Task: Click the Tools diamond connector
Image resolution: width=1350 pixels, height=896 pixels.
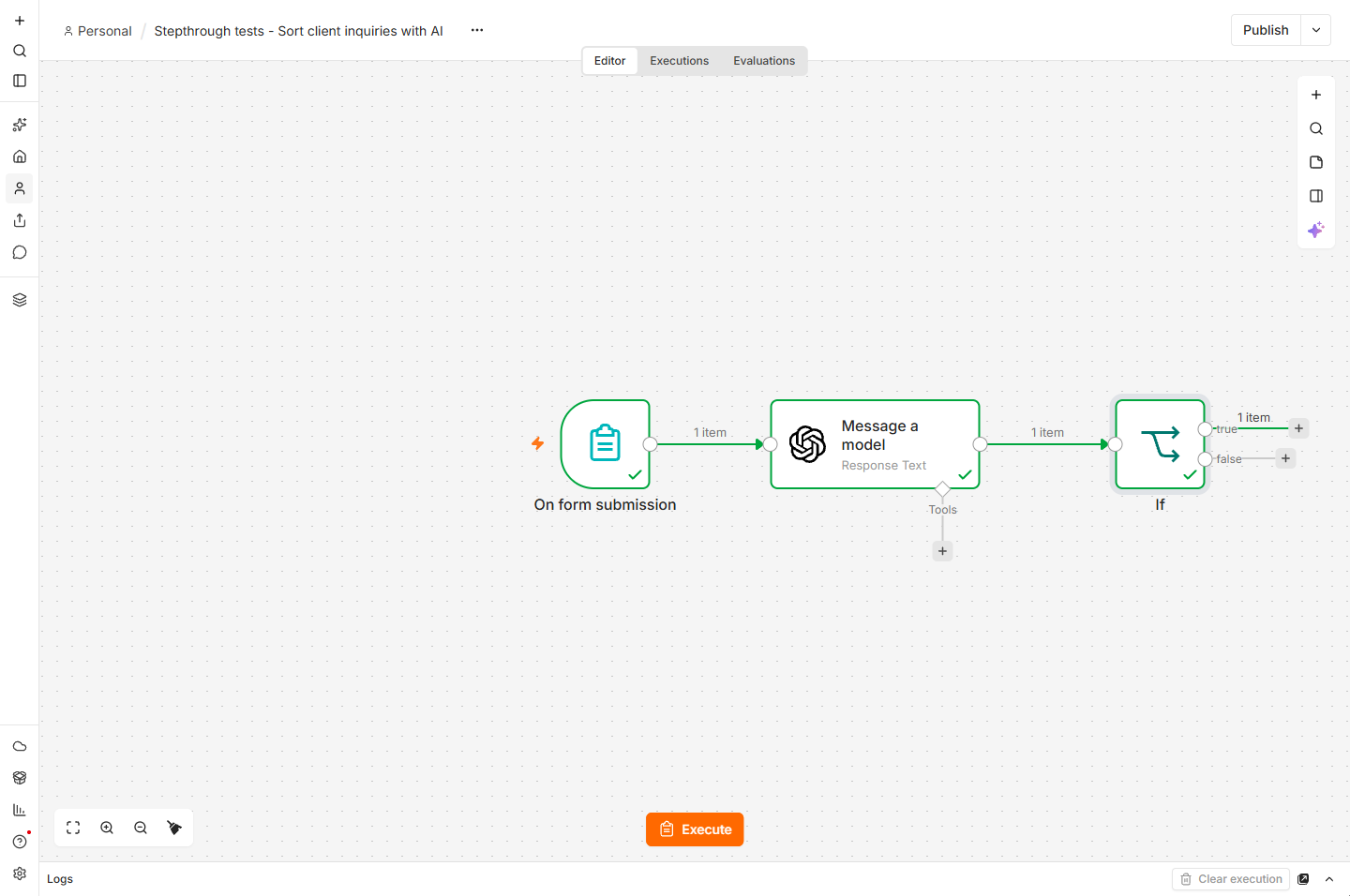Action: 942,488
